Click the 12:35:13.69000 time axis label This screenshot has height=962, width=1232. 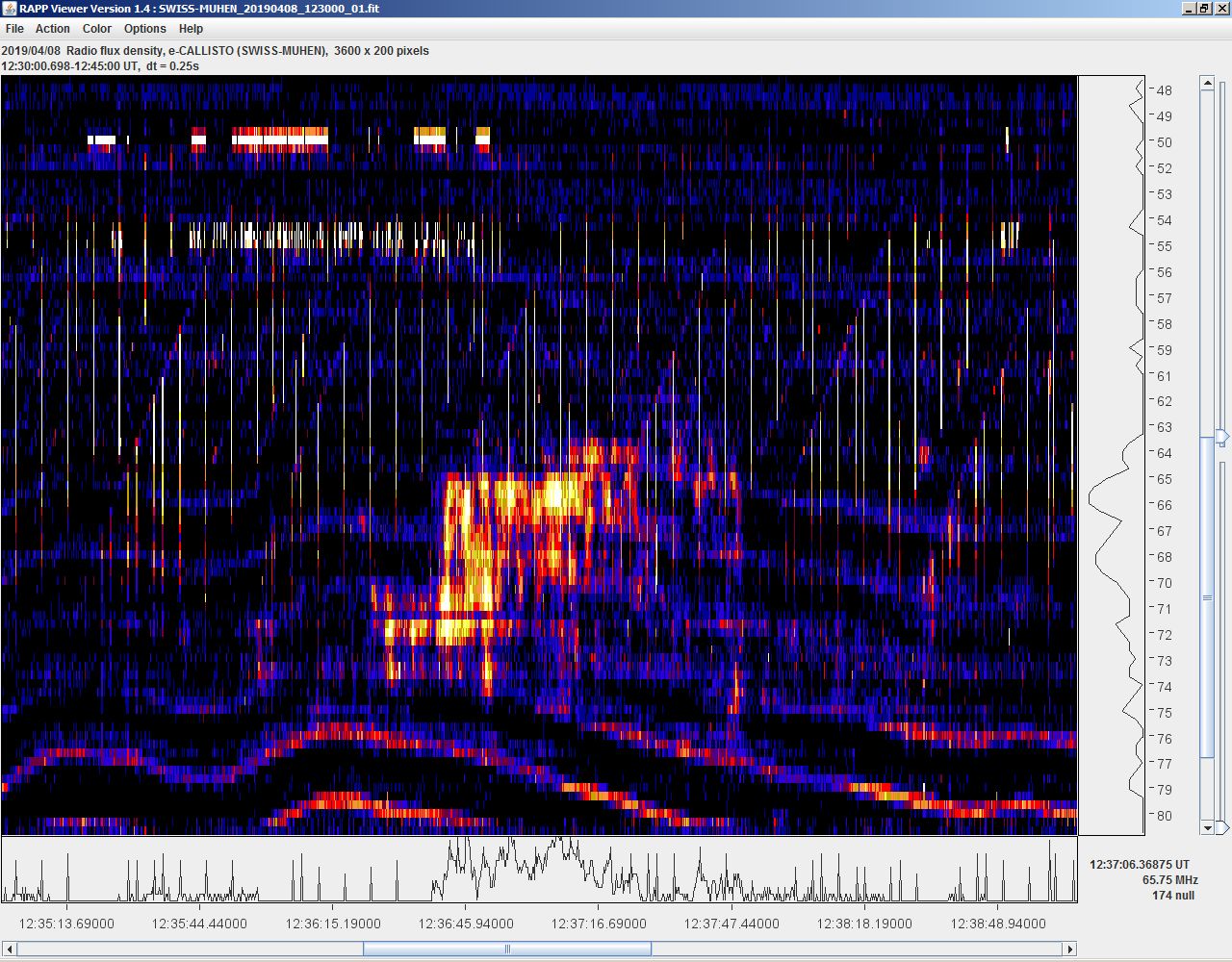(x=67, y=924)
